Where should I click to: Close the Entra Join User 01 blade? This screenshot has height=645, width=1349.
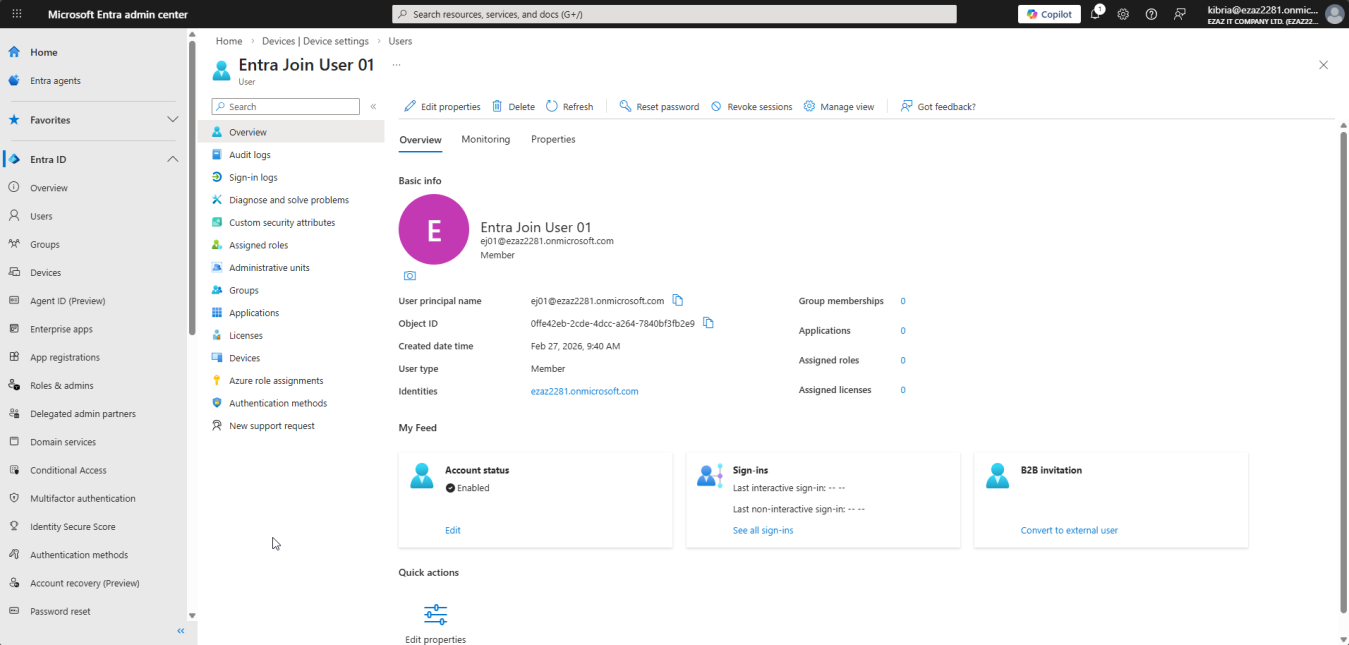(x=1323, y=65)
